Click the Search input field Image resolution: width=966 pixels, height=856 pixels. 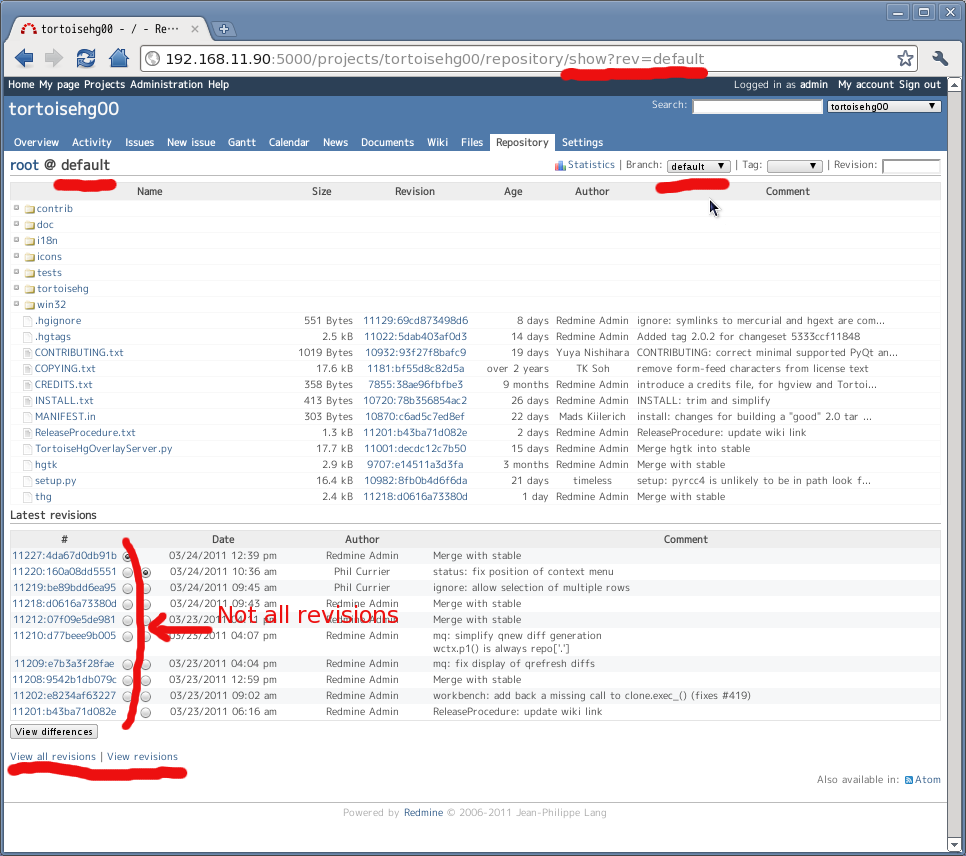(757, 106)
